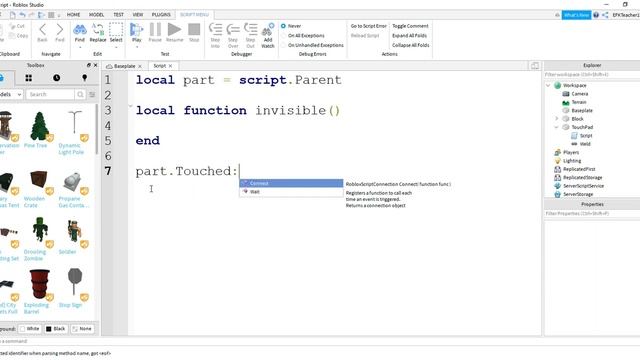The height and width of the screenshot is (360, 640).
Task: Open Toolbox inventory grid tab
Action: 29,78
